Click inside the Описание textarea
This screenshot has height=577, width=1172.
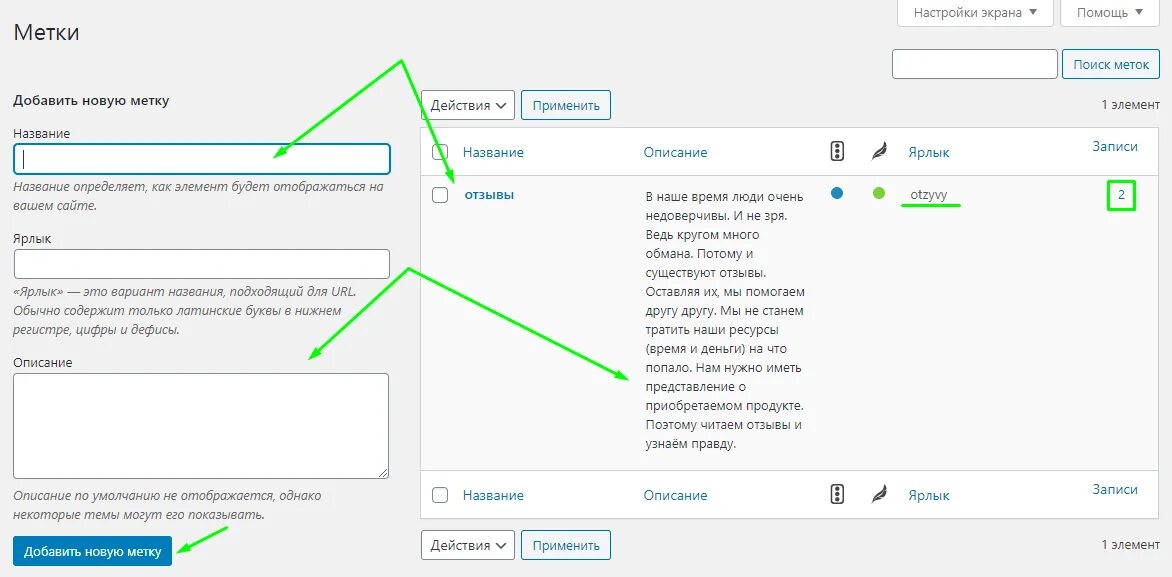coord(201,426)
